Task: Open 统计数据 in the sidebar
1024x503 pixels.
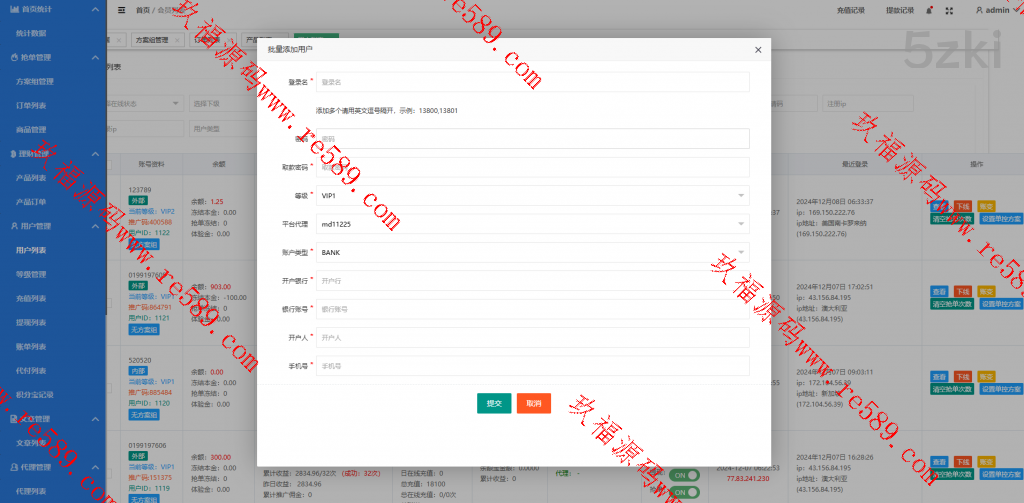Action: (31, 33)
